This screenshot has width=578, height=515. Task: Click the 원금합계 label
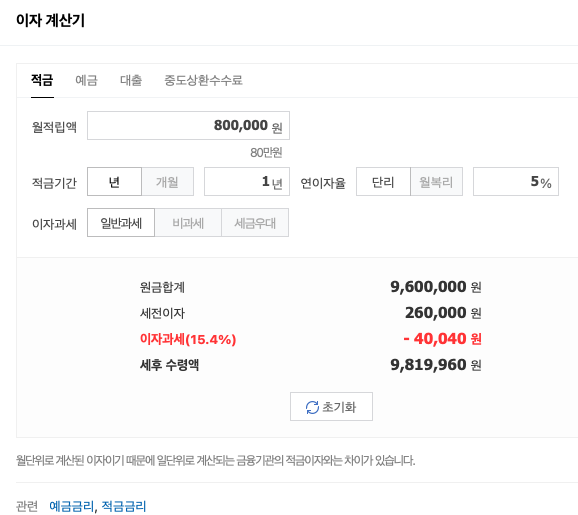tap(162, 287)
